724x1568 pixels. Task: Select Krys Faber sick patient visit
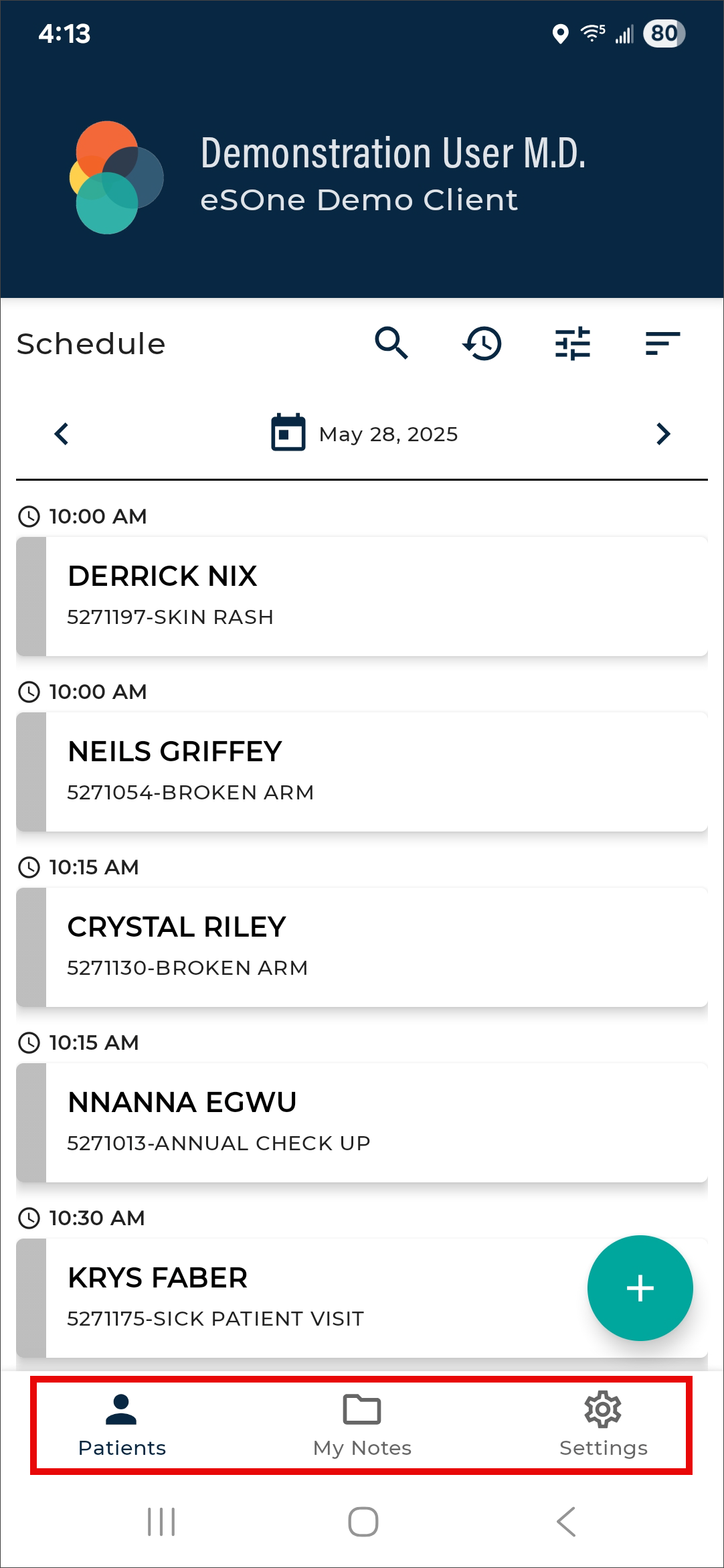coord(301,1298)
